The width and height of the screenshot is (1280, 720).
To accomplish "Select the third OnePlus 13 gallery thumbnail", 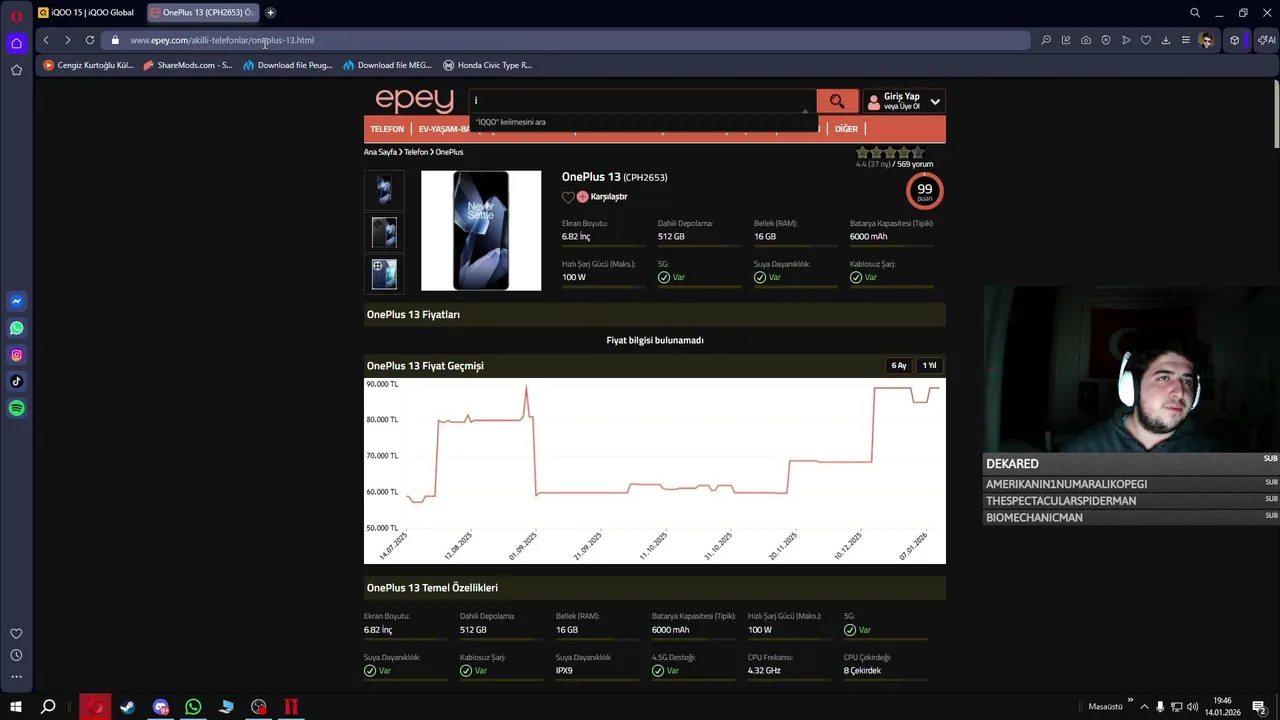I will pos(384,274).
